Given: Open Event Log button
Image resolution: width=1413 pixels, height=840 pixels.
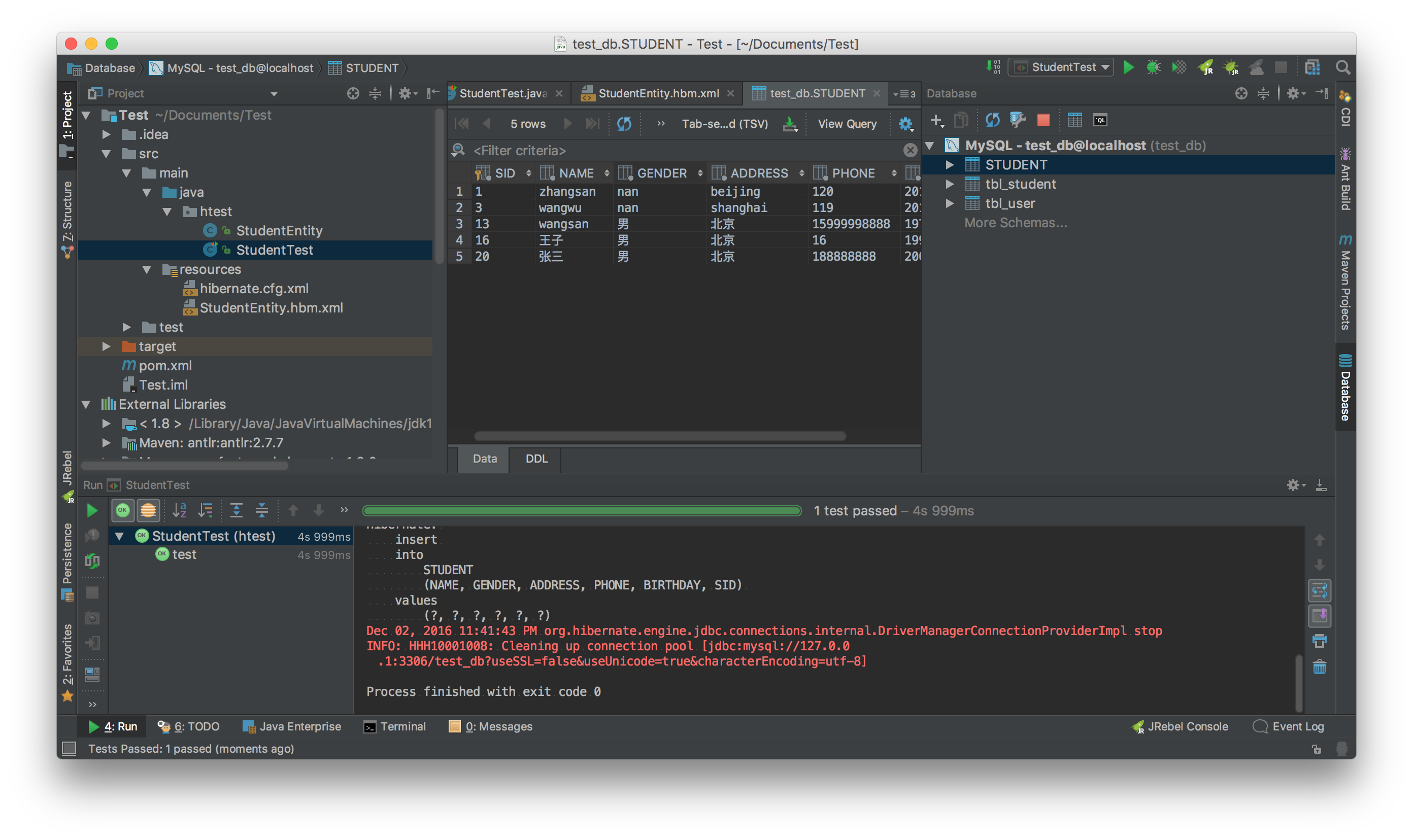Looking at the screenshot, I should click(1289, 726).
